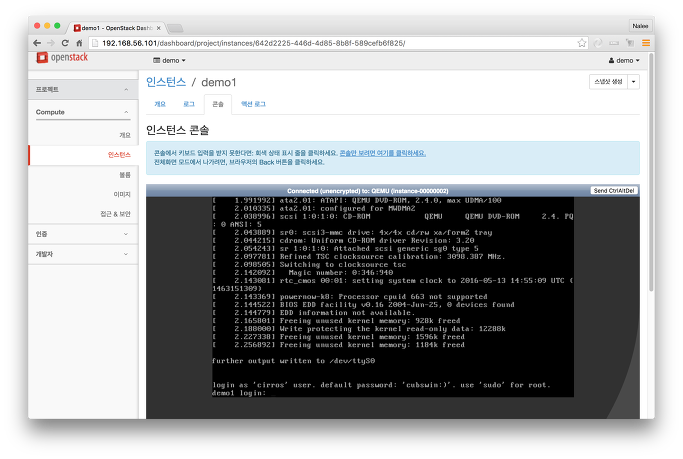The height and width of the screenshot is (459, 683).
Task: Open a new browser tab
Action: 175,28
